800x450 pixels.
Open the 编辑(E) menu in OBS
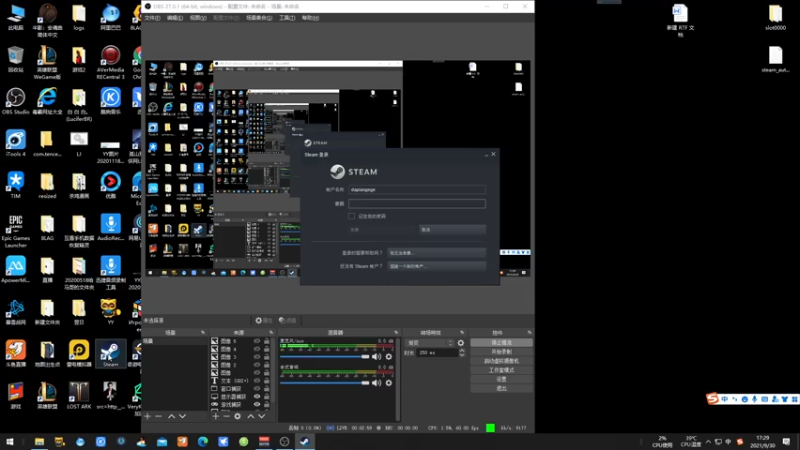(174, 18)
